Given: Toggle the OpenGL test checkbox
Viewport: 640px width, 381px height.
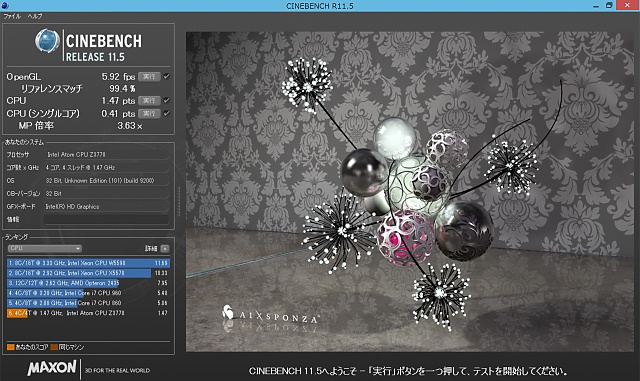Looking at the screenshot, I should (x=167, y=76).
